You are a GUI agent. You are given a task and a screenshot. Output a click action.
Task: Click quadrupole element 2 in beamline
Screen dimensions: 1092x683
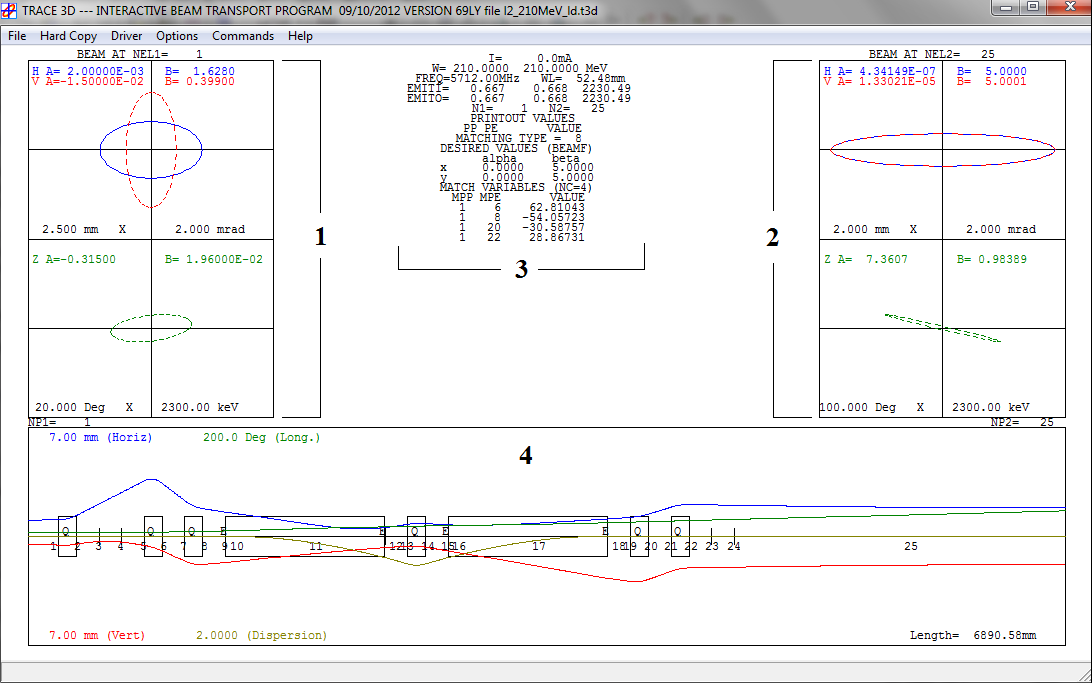67,536
